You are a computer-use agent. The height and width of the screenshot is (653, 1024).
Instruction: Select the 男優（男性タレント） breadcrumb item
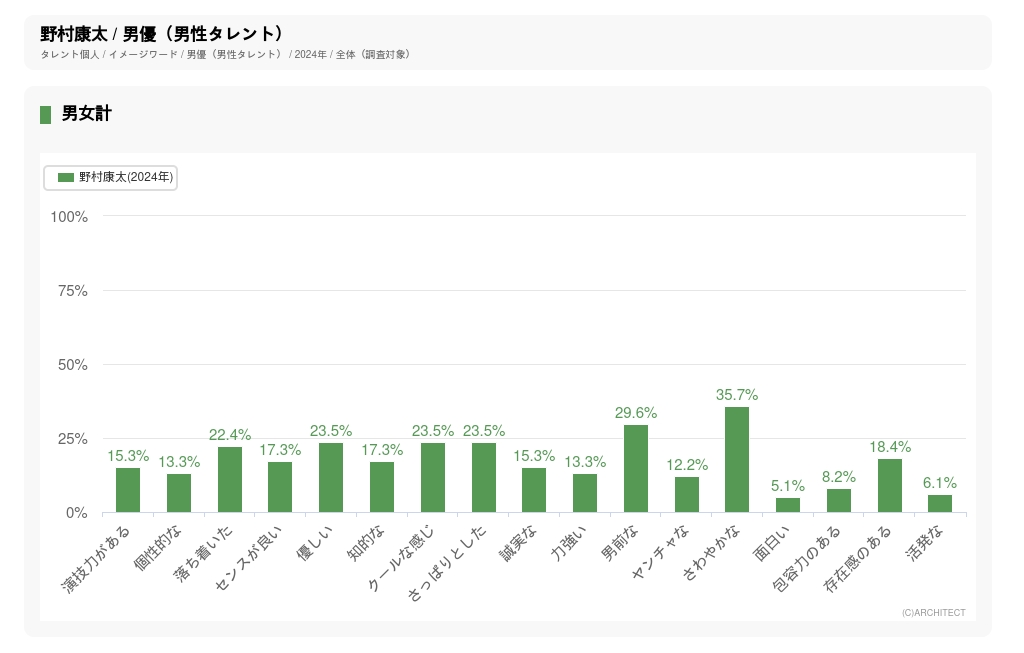[234, 54]
